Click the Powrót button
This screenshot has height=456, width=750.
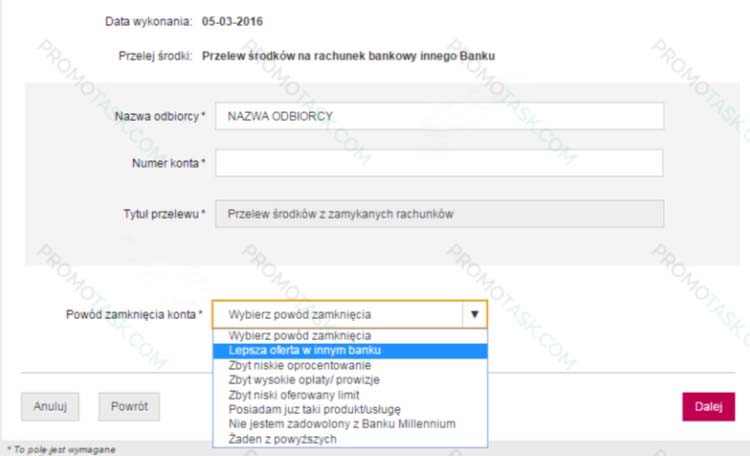[129, 407]
